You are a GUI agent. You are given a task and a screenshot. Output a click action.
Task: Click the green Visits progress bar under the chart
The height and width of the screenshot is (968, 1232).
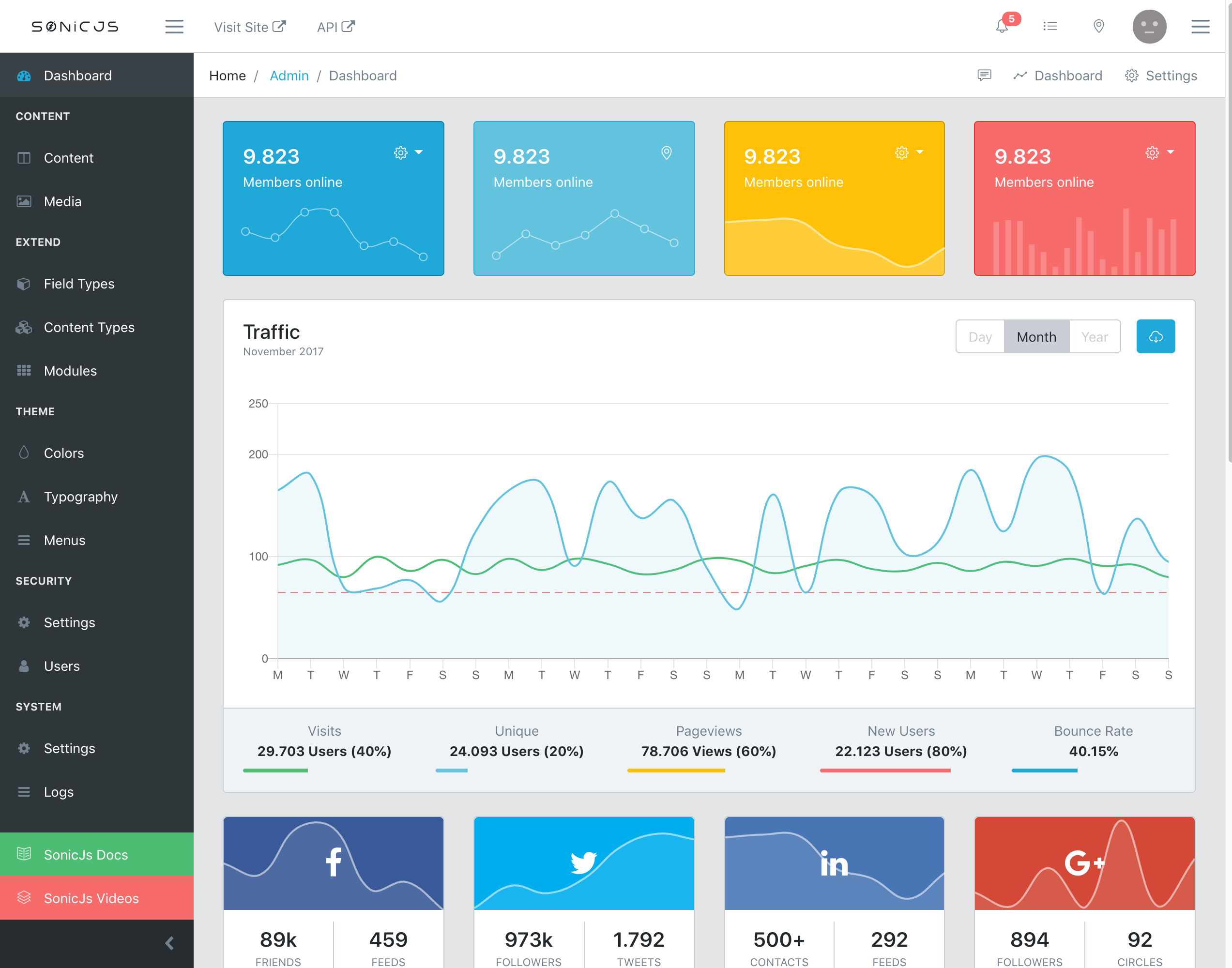[x=275, y=770]
